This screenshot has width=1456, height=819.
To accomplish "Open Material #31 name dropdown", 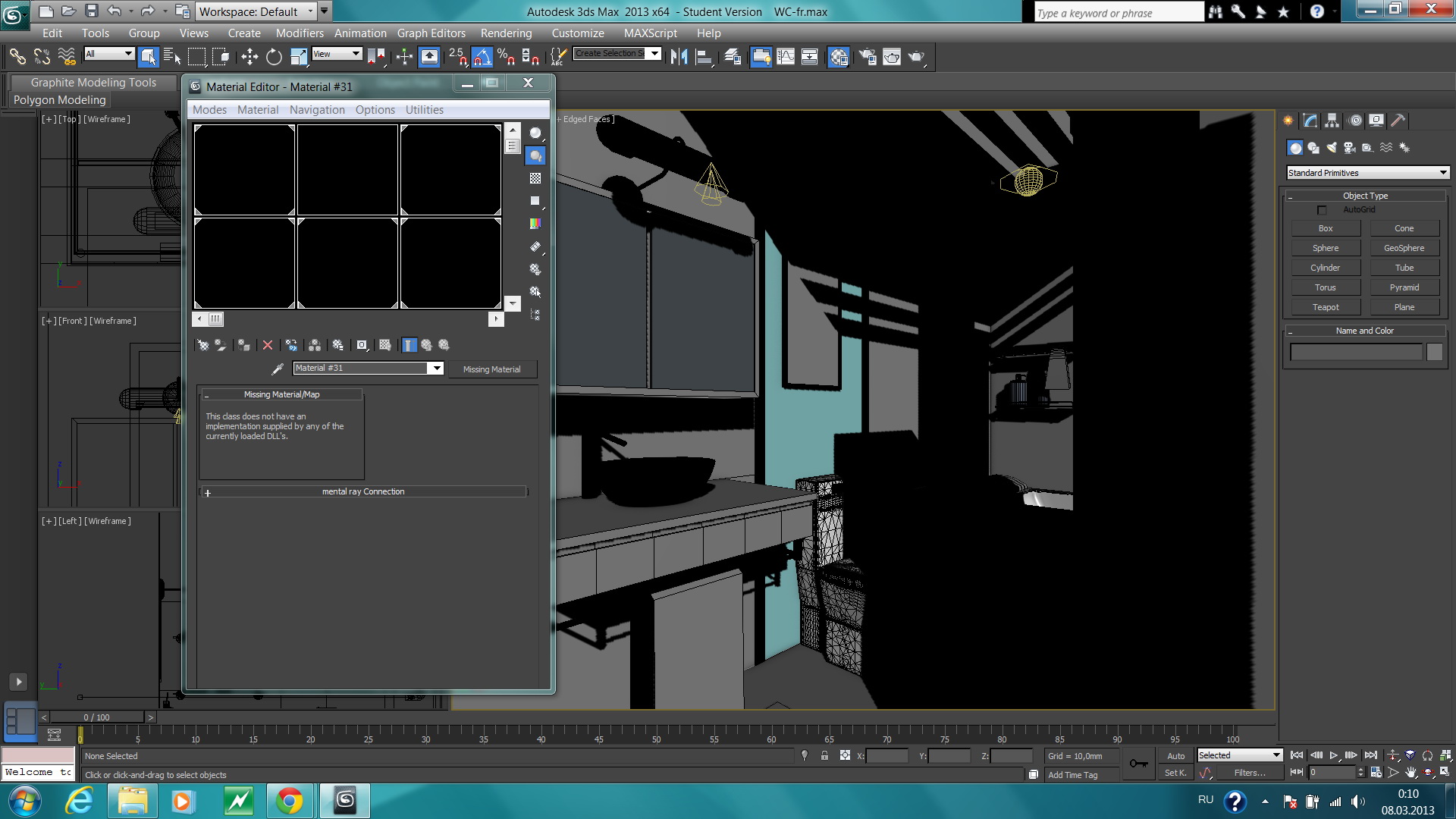I will 436,369.
